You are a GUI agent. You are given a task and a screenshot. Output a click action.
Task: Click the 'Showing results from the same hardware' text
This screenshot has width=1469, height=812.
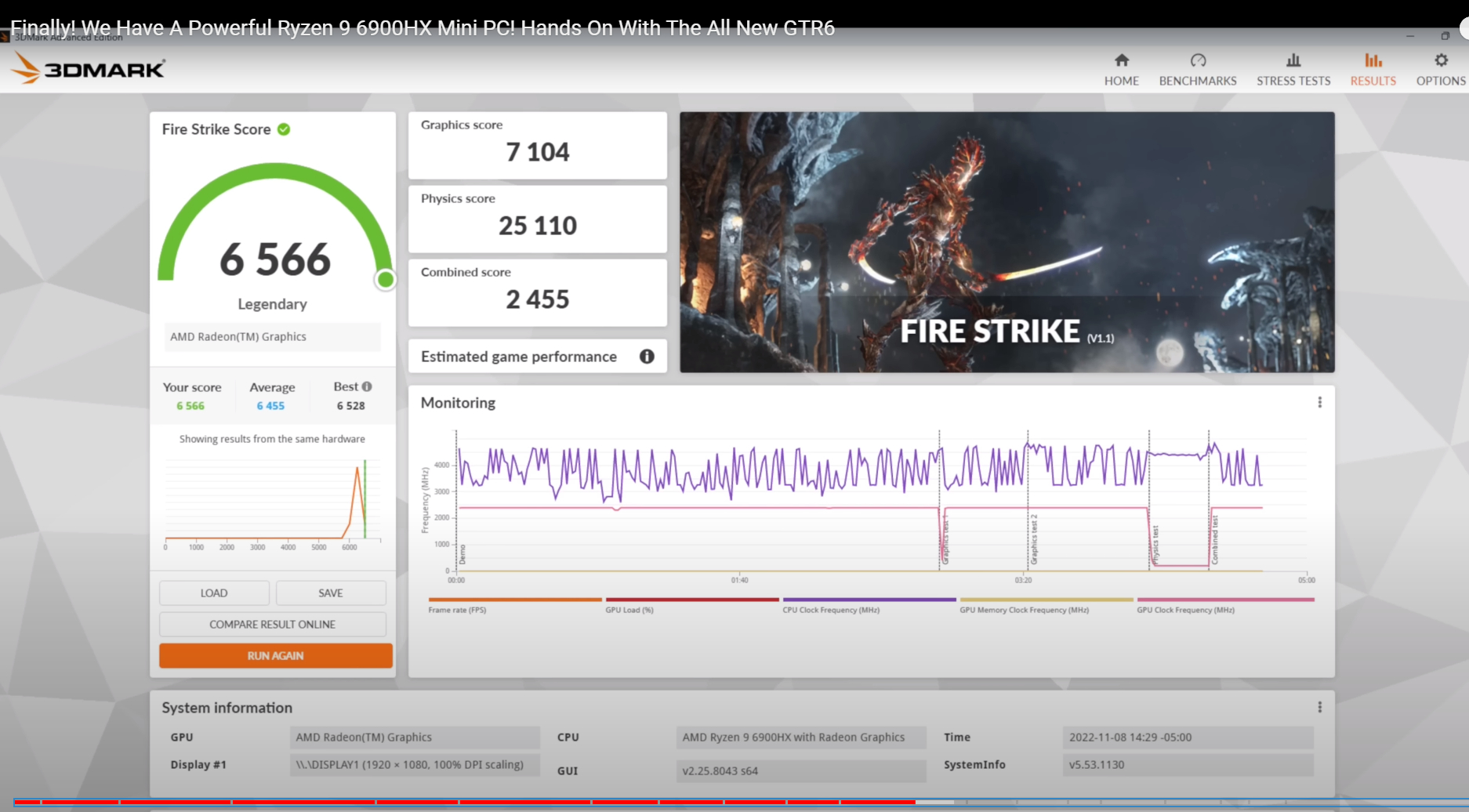pos(272,439)
